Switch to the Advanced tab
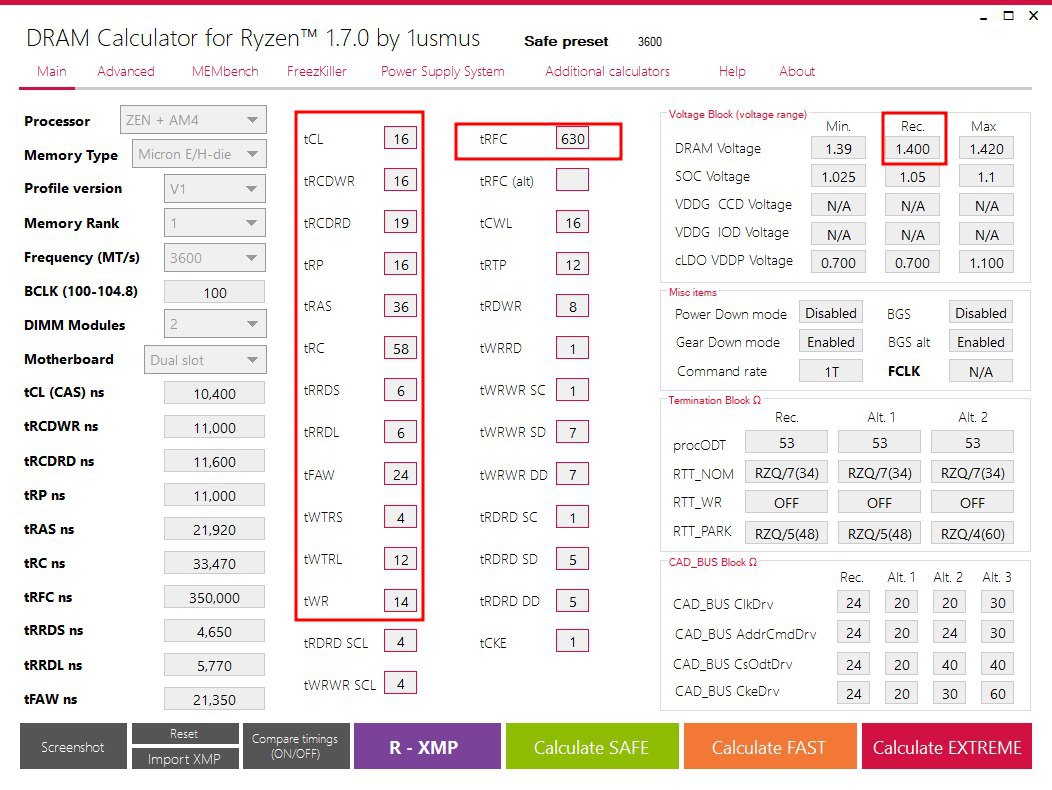The width and height of the screenshot is (1052, 790). [125, 71]
